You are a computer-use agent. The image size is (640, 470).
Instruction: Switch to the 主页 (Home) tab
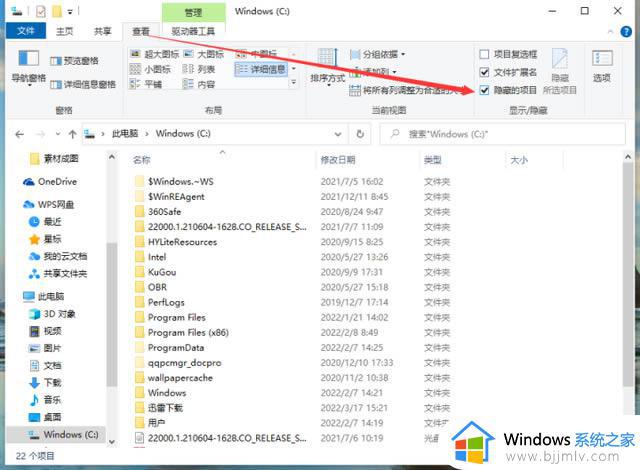pyautogui.click(x=64, y=31)
